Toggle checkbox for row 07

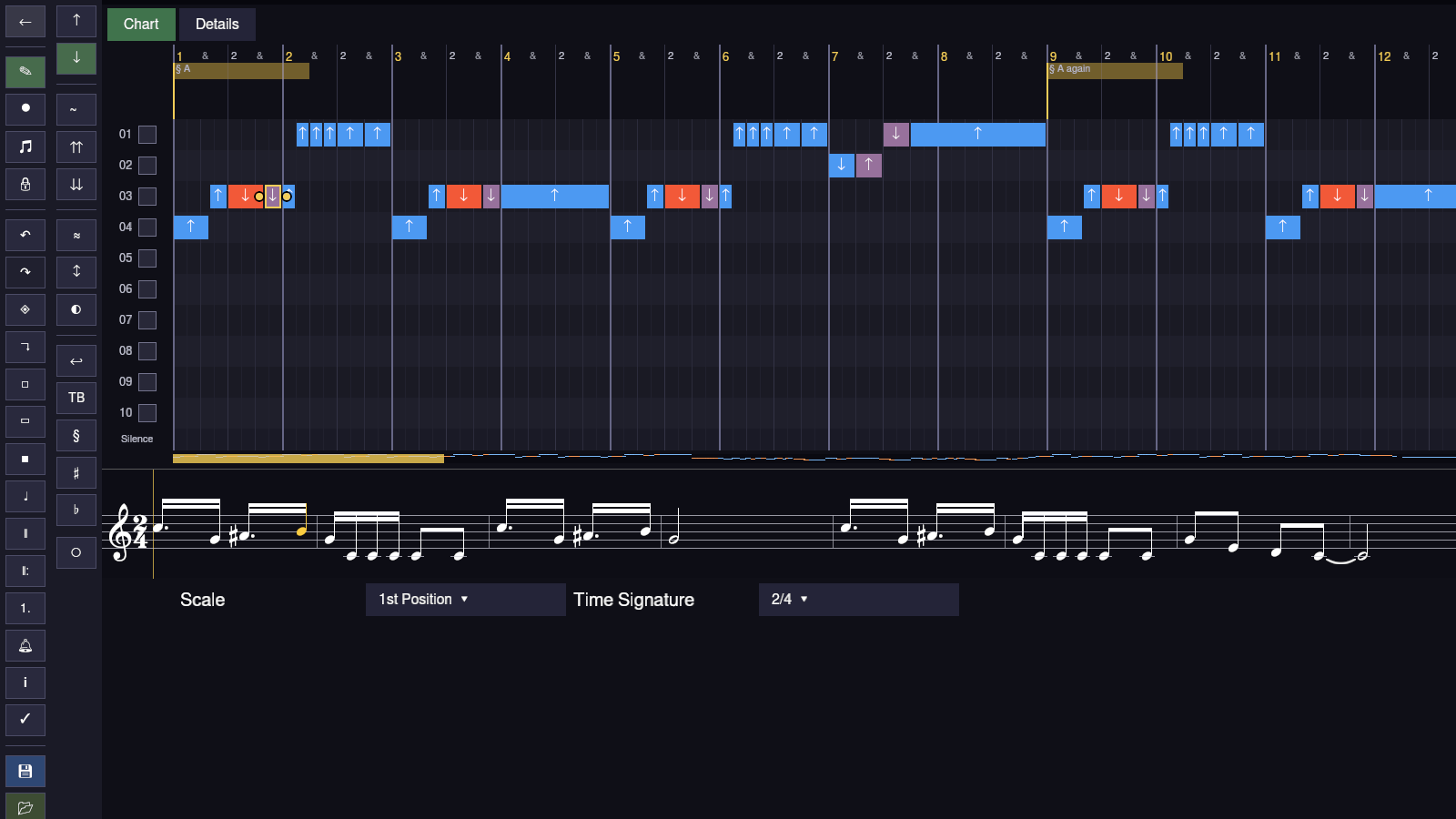147,320
